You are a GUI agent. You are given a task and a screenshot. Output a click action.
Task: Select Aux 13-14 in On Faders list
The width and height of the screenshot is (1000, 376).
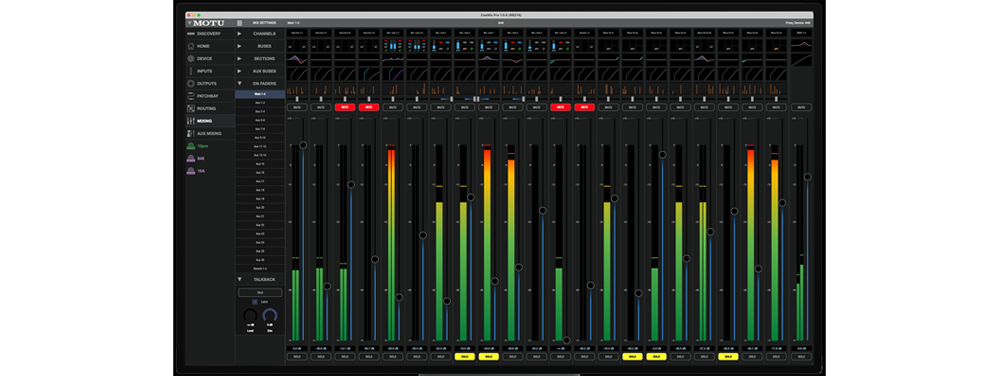click(260, 155)
